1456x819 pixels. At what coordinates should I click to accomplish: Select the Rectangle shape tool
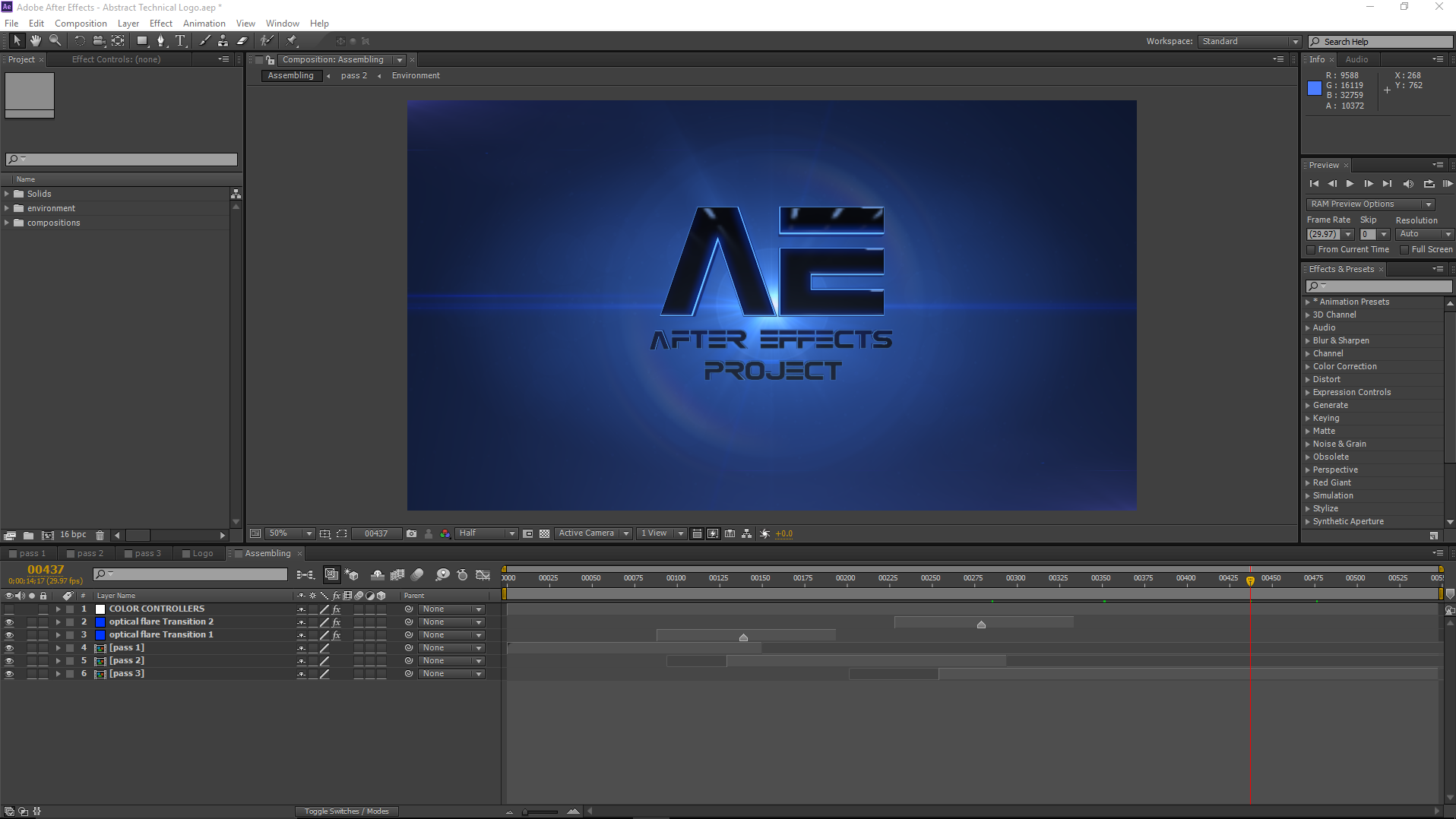[142, 41]
